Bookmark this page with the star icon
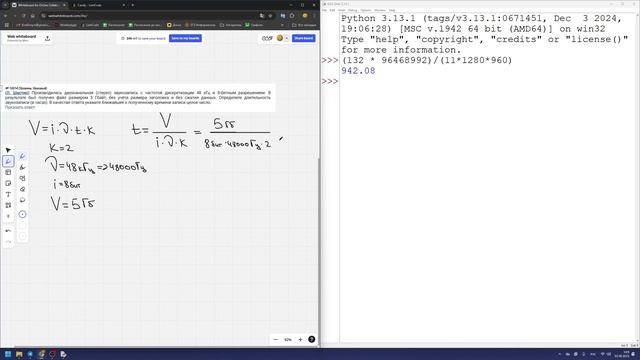Viewport: 640px width, 360px height. pos(270,16)
